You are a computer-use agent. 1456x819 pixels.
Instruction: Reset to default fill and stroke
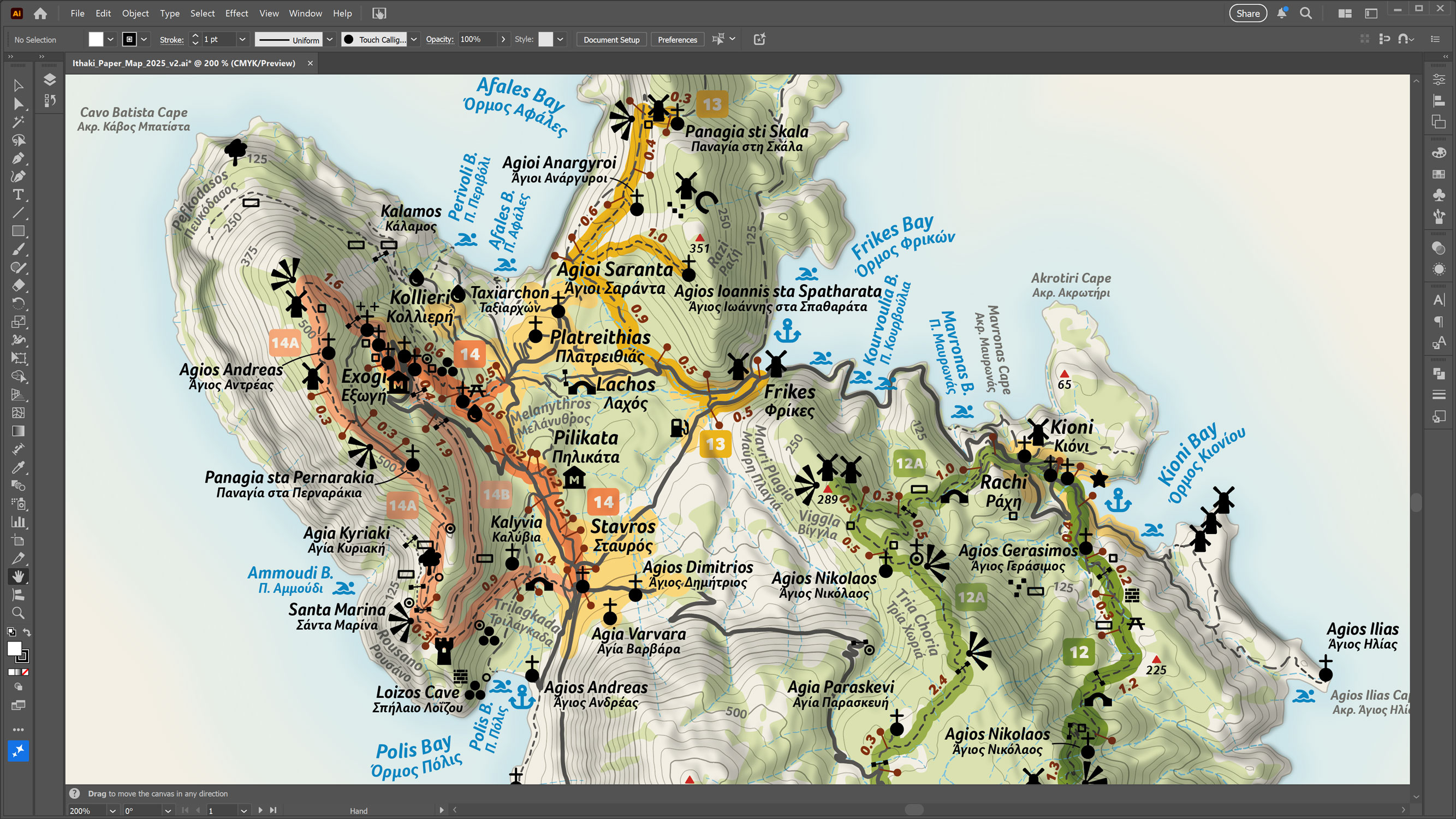point(11,632)
